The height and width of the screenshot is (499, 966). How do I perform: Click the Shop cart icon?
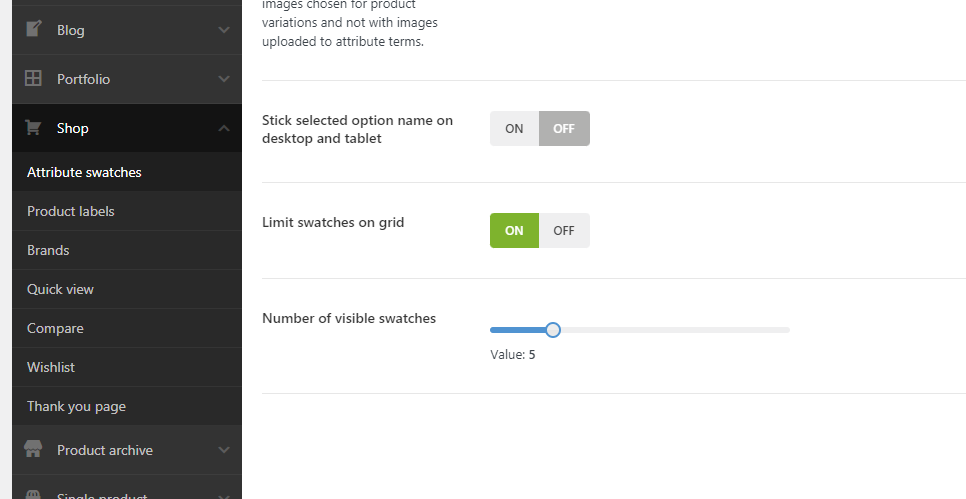[33, 128]
